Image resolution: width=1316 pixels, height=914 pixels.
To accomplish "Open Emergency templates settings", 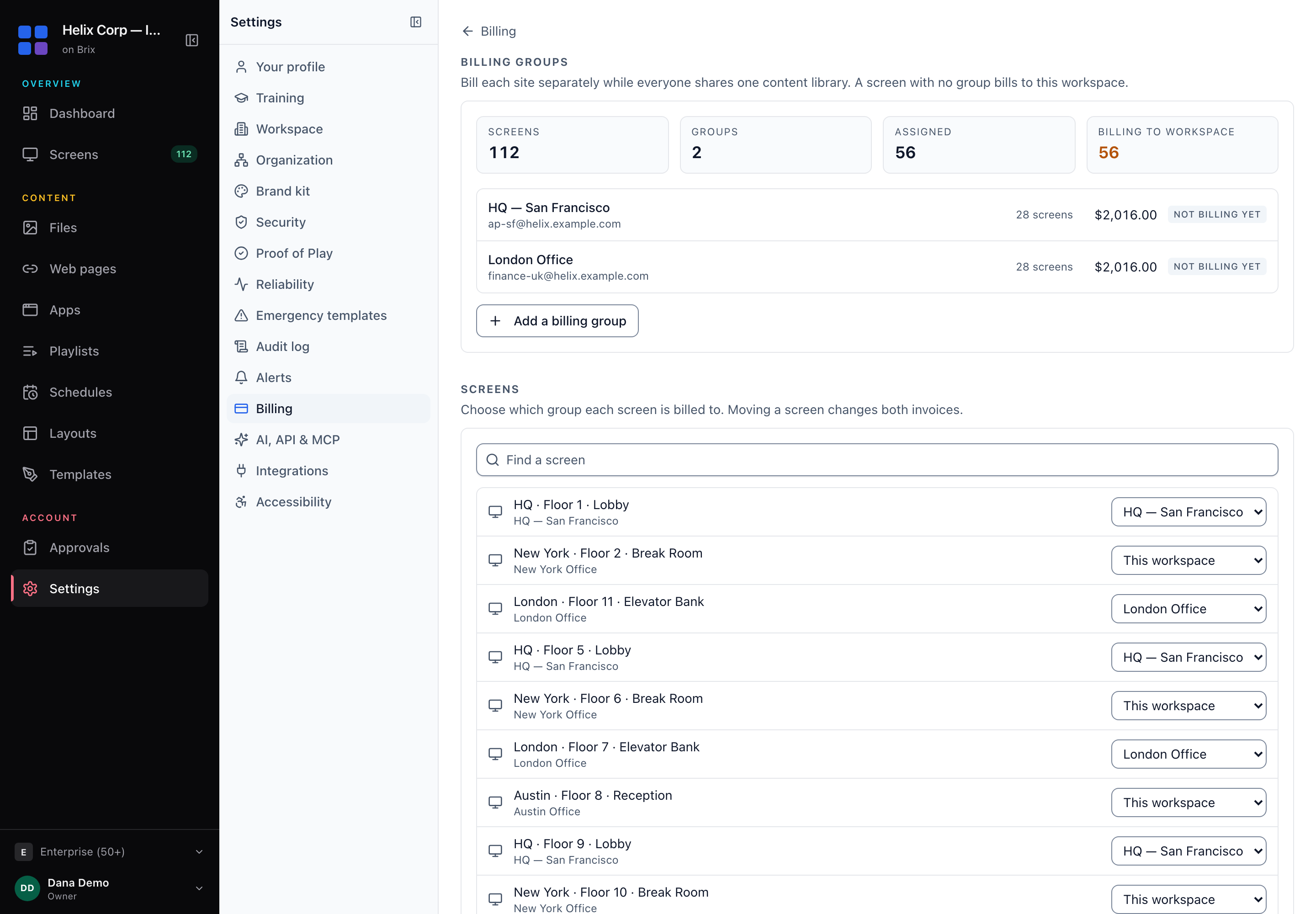I will [329, 315].
